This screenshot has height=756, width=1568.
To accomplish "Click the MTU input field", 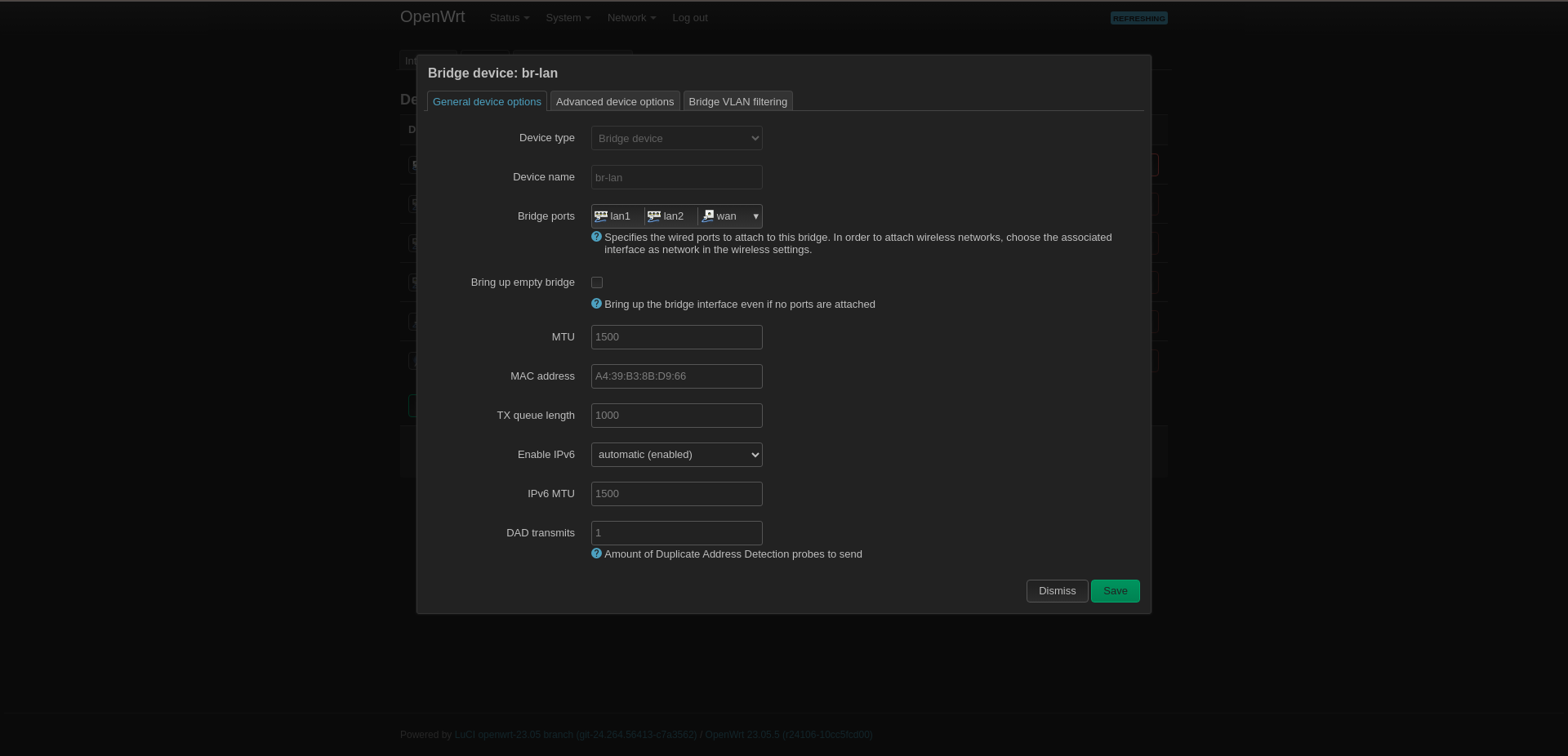I will (677, 337).
